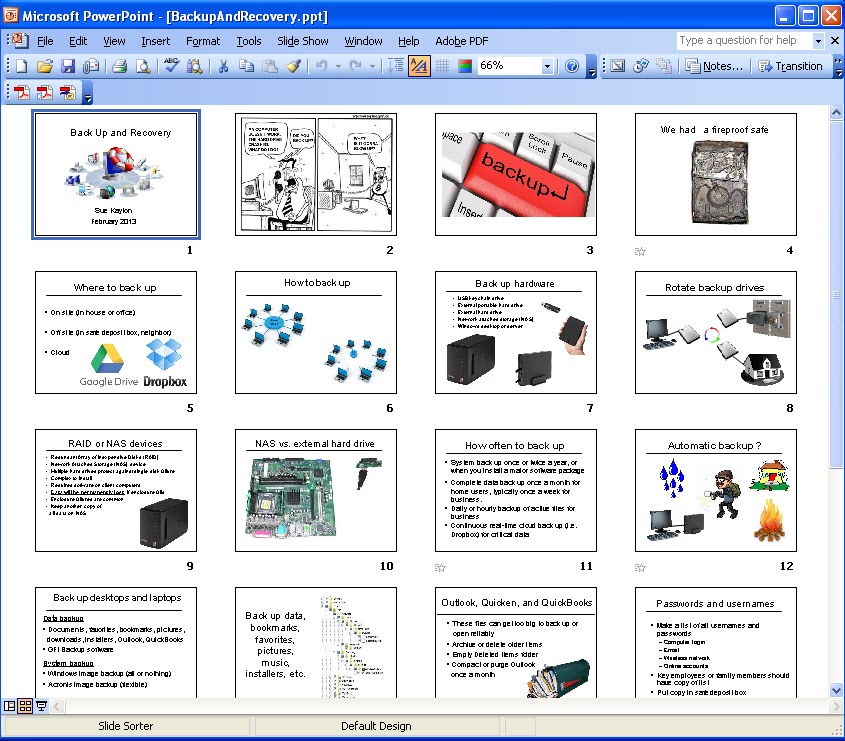Click the transition star icon under slide 4

[640, 251]
